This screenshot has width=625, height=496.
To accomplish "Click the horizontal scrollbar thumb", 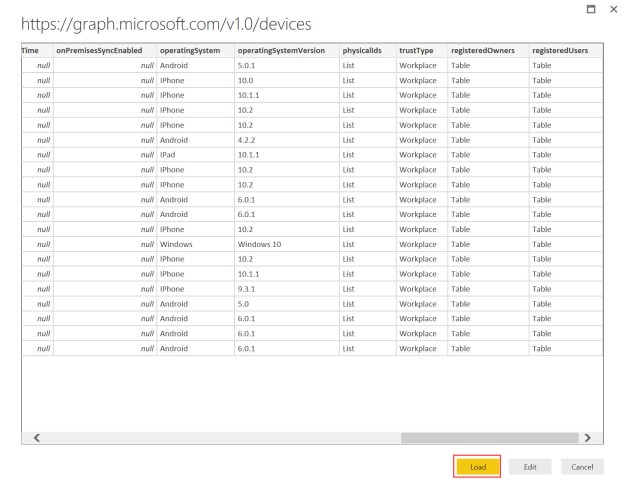I will (488, 437).
